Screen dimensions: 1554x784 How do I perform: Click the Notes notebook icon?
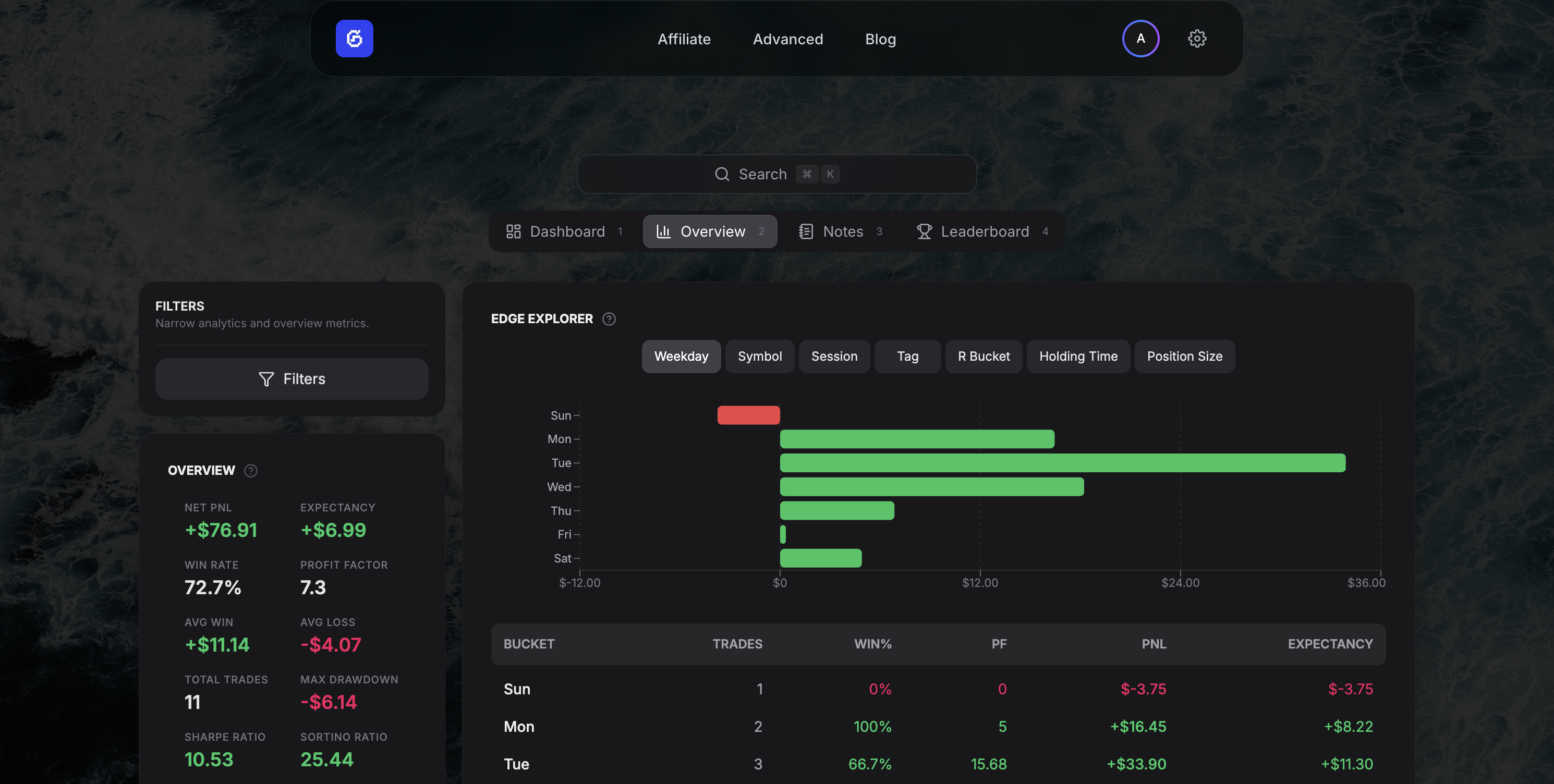(x=806, y=231)
